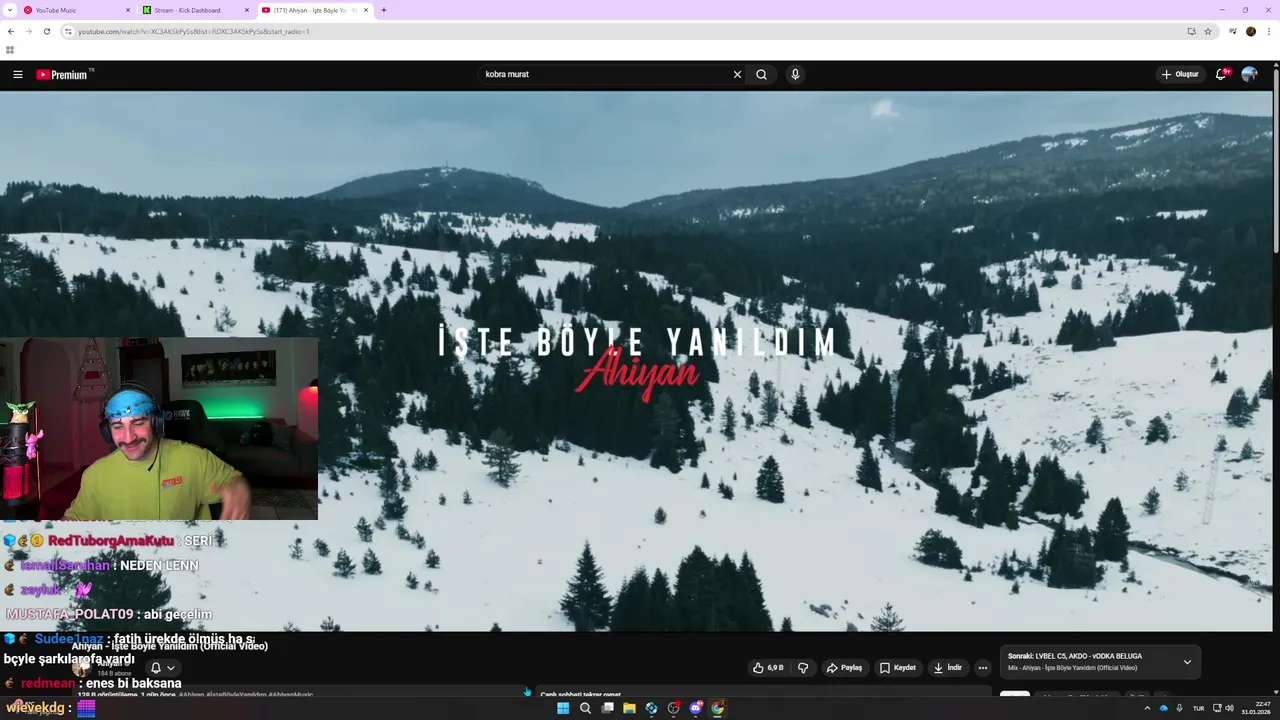Click the browser address bar URL
The width and height of the screenshot is (1280, 720).
tap(630, 31)
